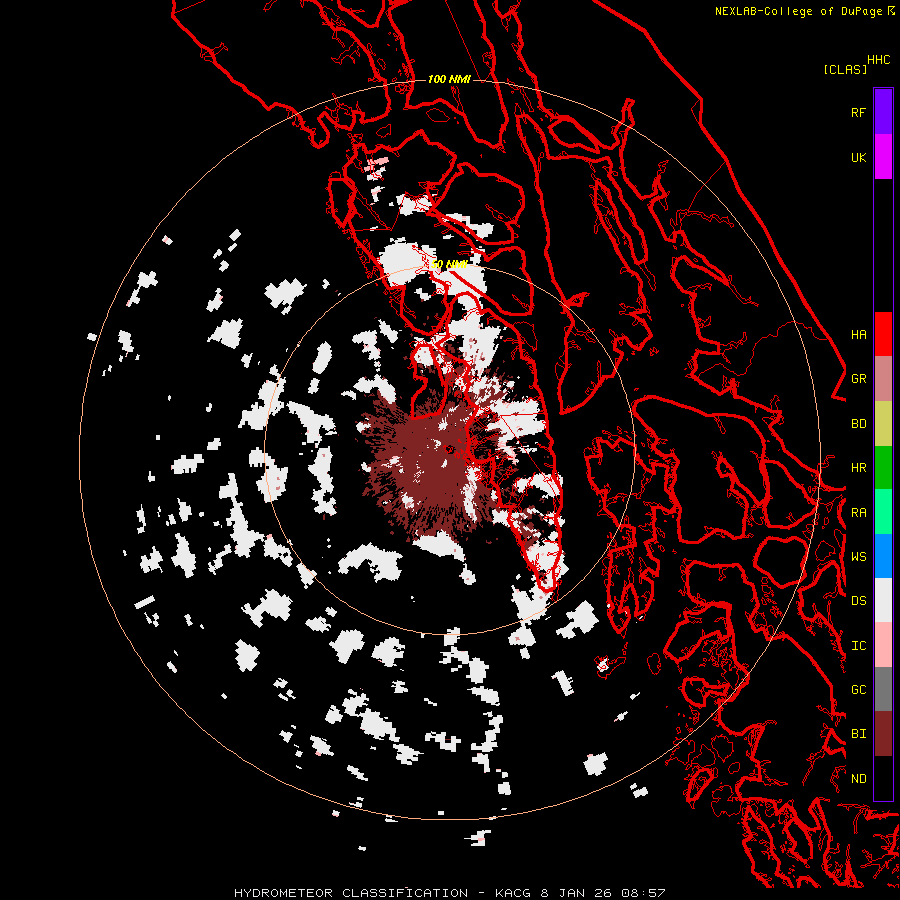900x900 pixels.
Task: Click the HA legend label
Action: click(x=858, y=335)
